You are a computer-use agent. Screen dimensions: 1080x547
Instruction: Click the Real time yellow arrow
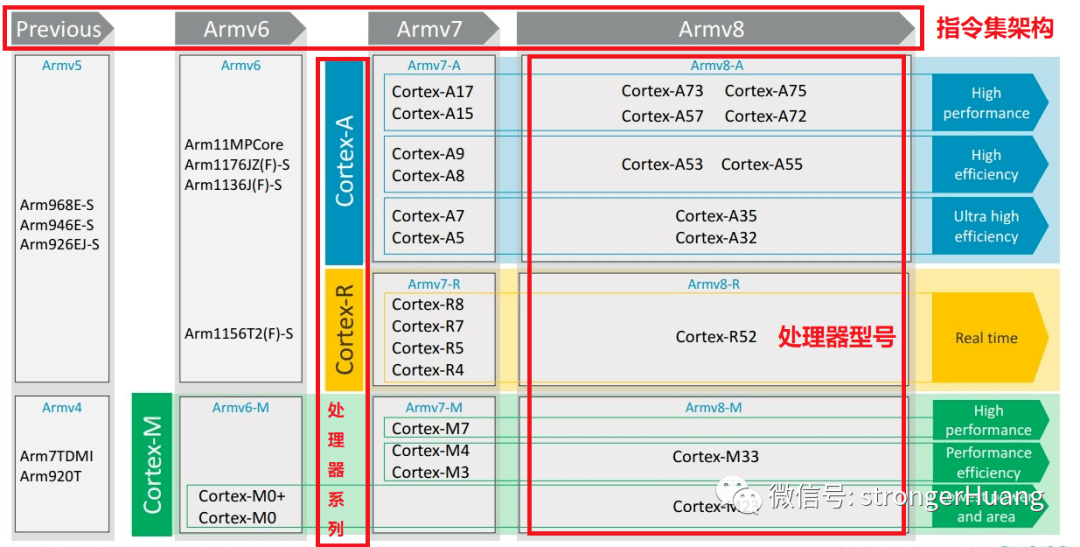click(988, 338)
